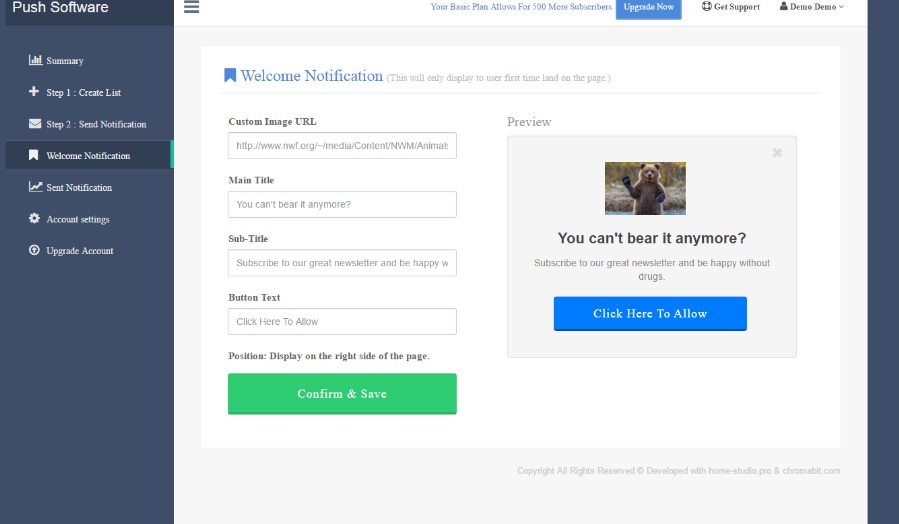Click the Summary bar chart icon
Screen dimensions: 899x524
click(36, 60)
